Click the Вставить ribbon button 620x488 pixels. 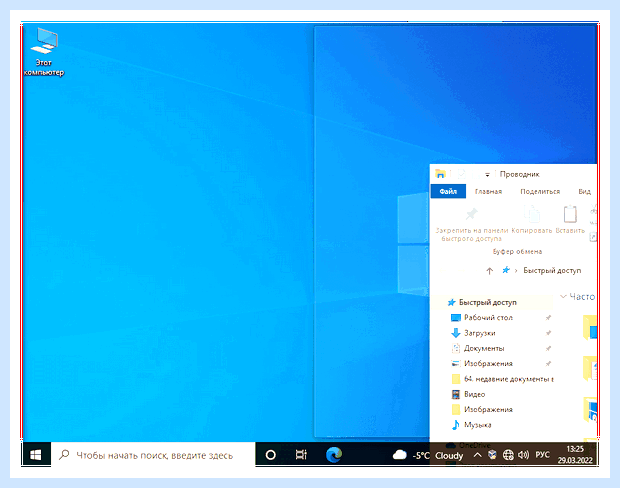pos(570,219)
